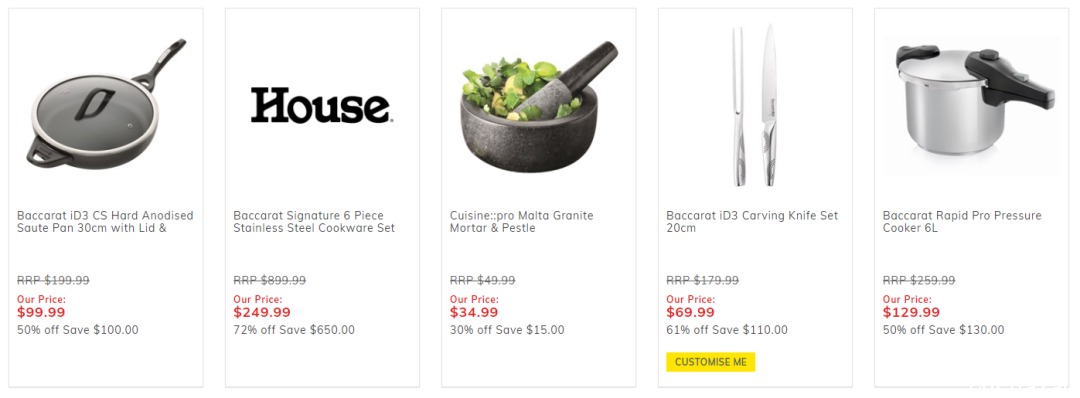
Task: Click the House logo placeholder image
Action: pos(322,105)
